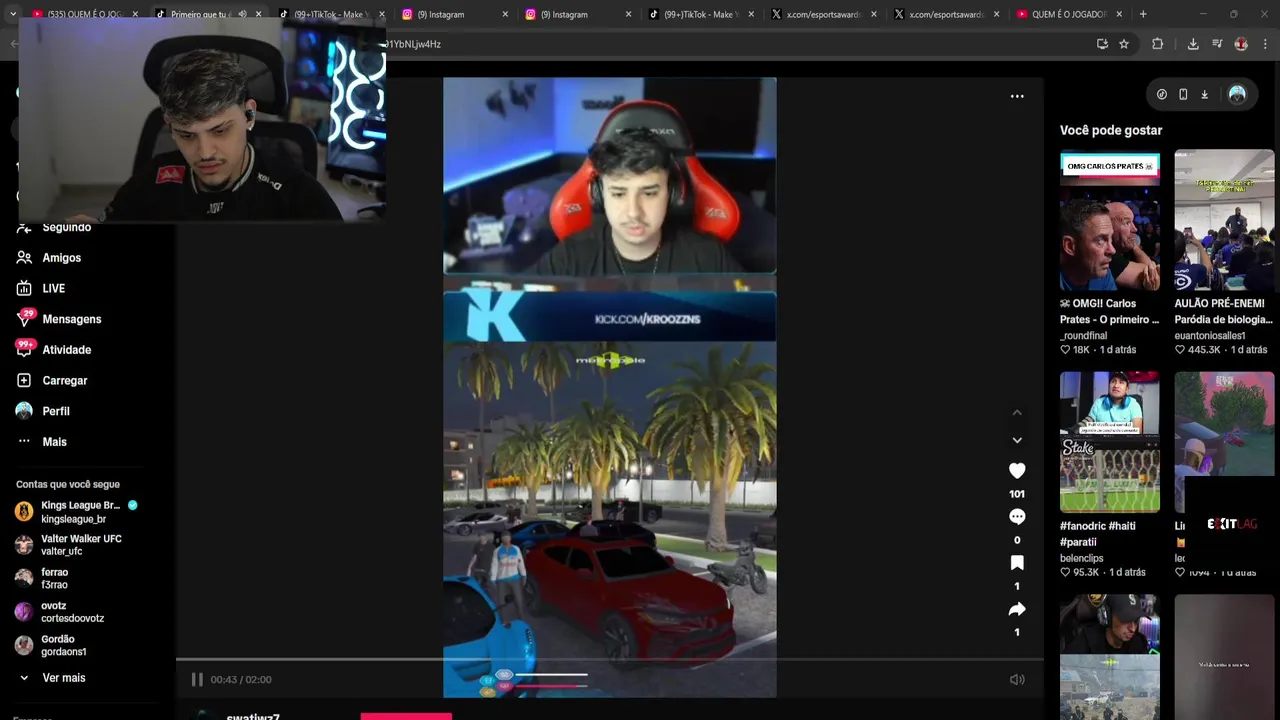Share the video with the arrow icon
Screen dimensions: 1280x720
tap(1017, 609)
